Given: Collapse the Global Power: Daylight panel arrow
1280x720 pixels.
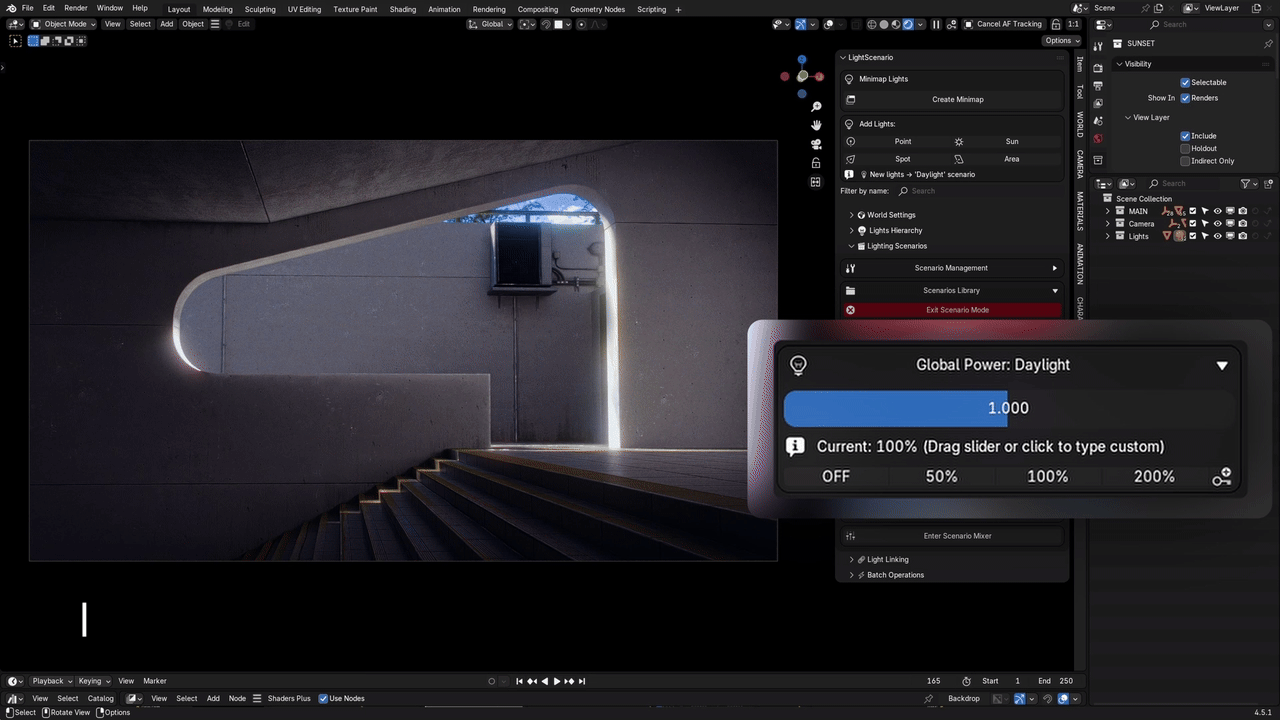Looking at the screenshot, I should [1221, 365].
